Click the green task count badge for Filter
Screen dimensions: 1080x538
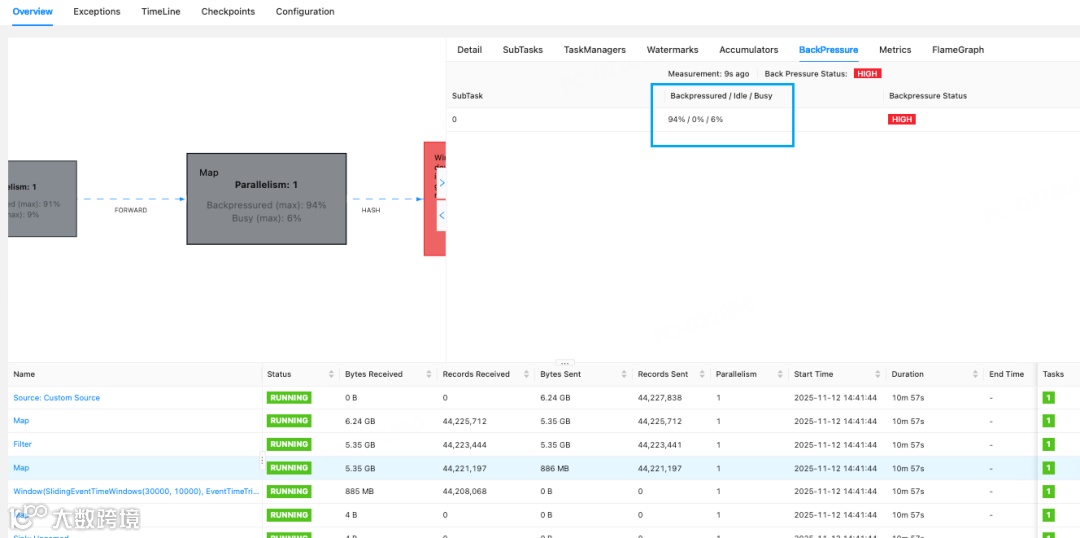tap(1048, 444)
